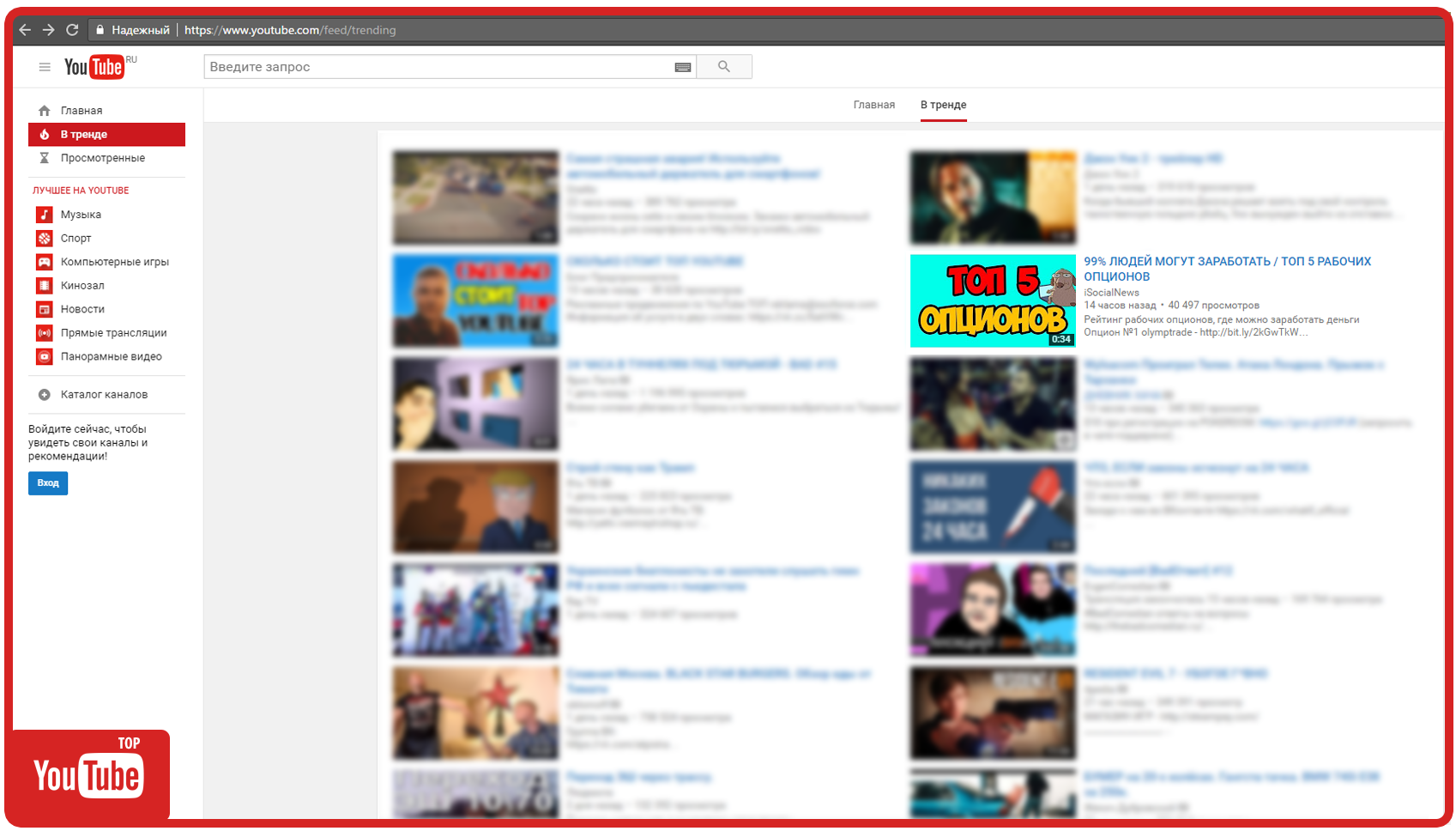Viewport: 1456px width, 831px height.
Task: Open Каталог каналов
Action: click(x=105, y=394)
